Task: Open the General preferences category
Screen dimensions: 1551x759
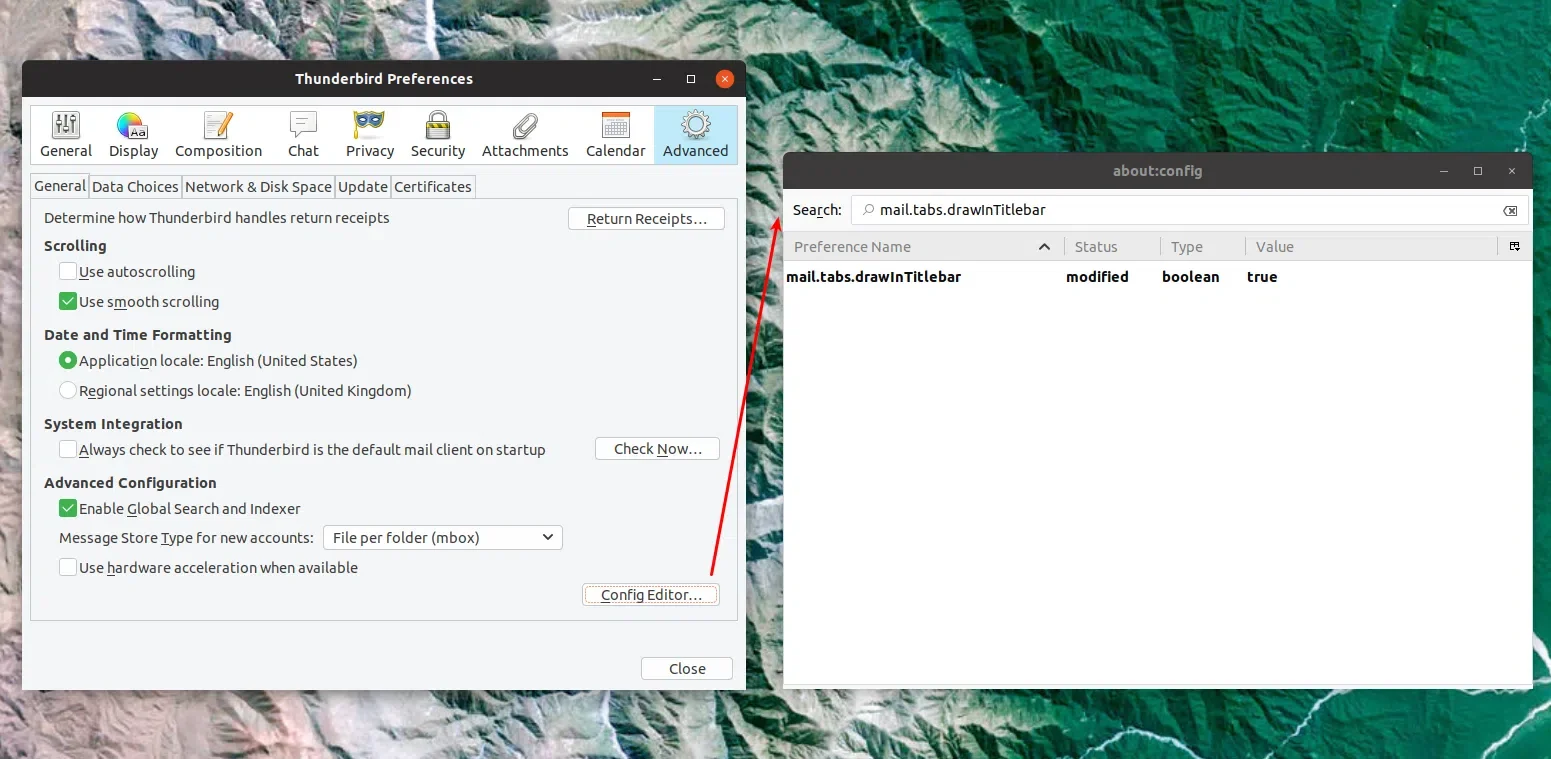Action: pos(66,135)
